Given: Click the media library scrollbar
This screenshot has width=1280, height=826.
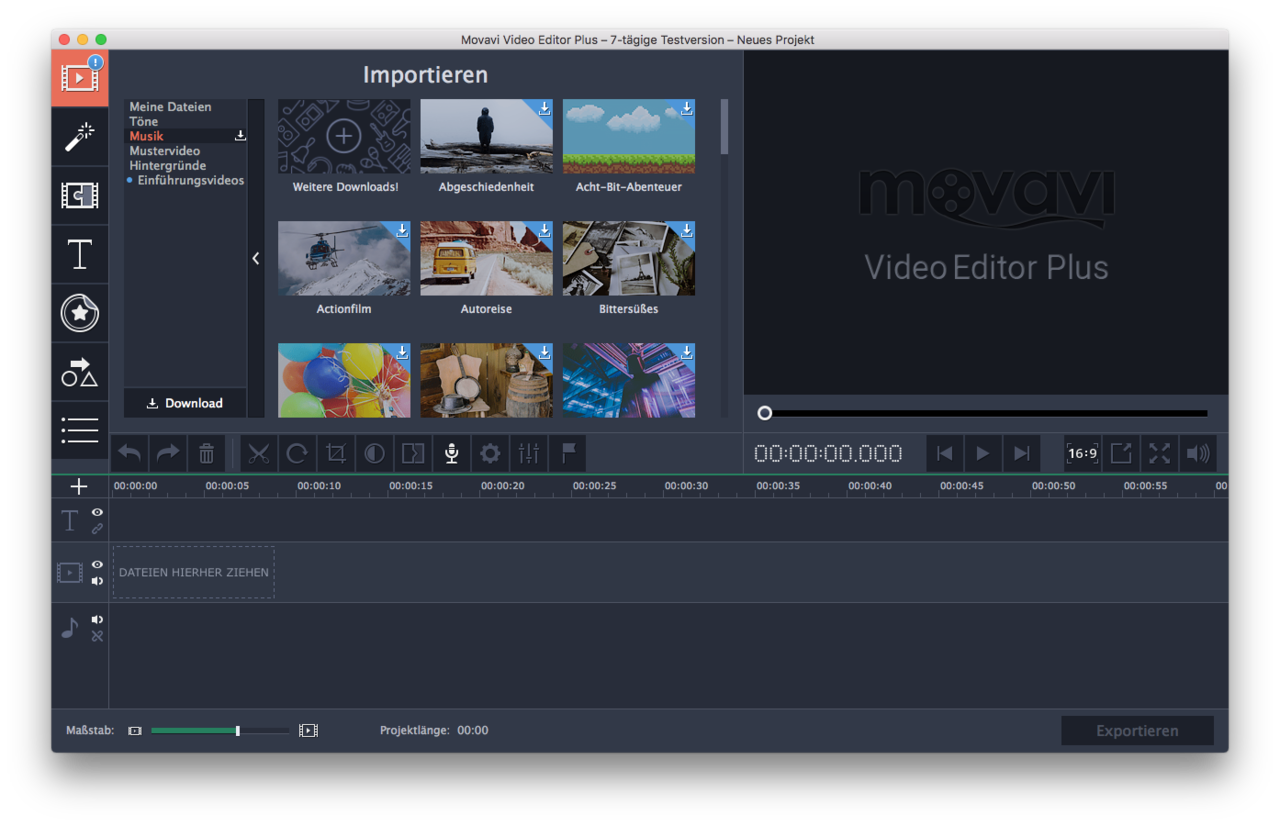Looking at the screenshot, I should pos(724,126).
